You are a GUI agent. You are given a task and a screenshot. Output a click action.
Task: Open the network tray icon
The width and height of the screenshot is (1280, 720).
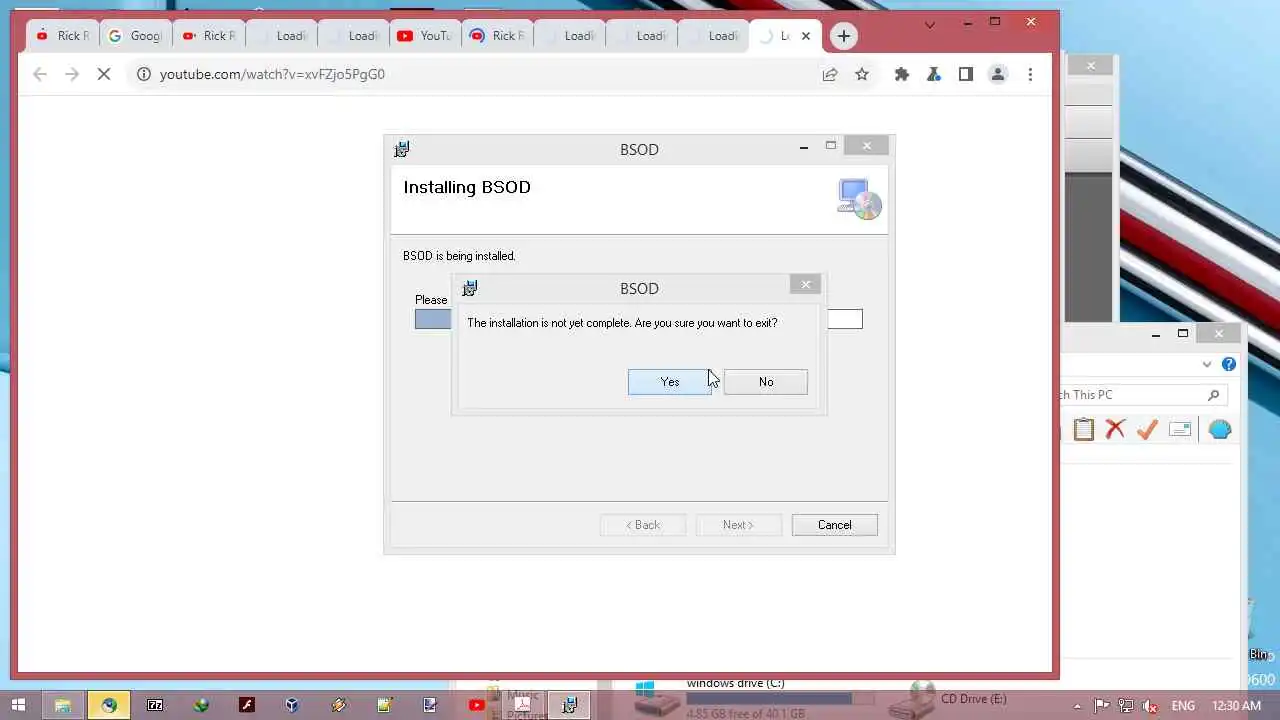(x=1126, y=705)
